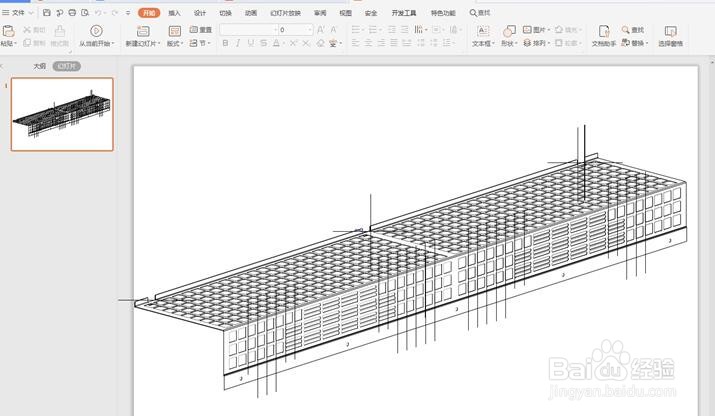The width and height of the screenshot is (715, 416).
Task: Open the font name combo box
Action: (249, 30)
